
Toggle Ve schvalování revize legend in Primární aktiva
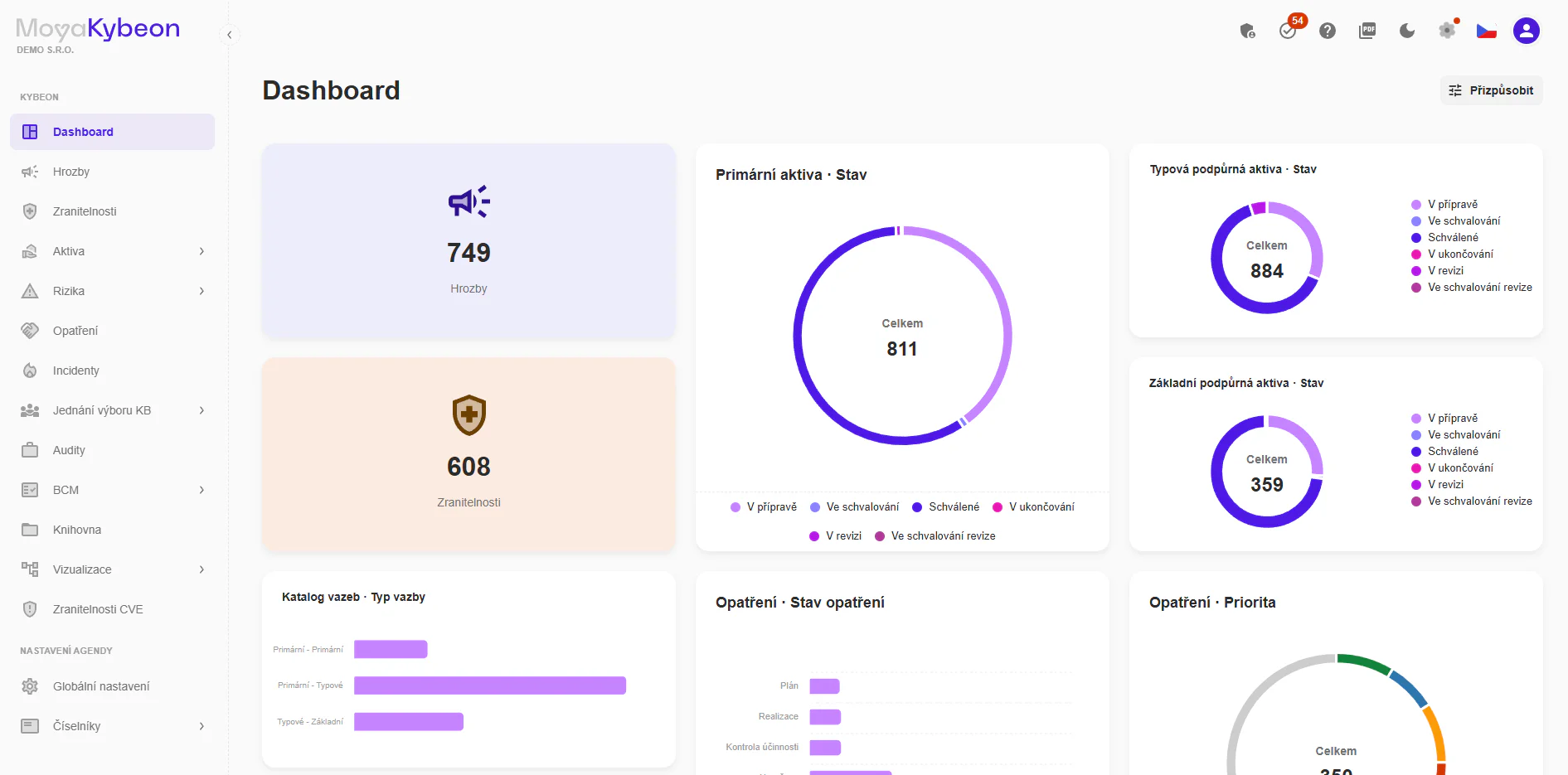[935, 536]
